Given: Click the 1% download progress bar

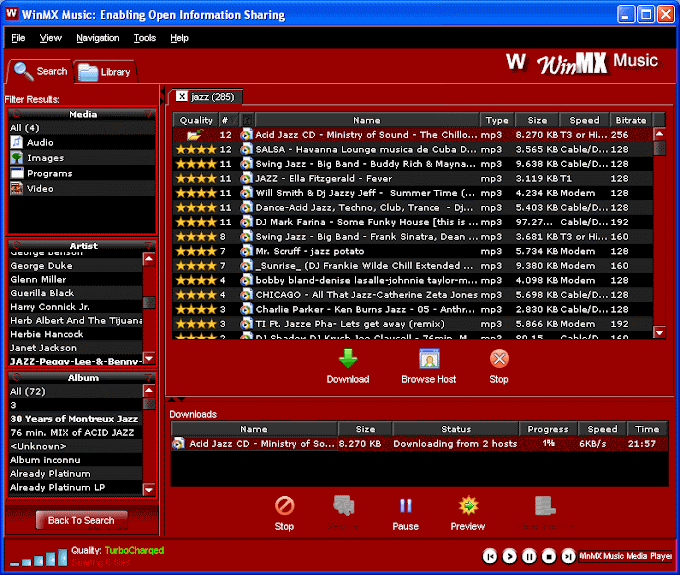Looking at the screenshot, I should (x=549, y=444).
